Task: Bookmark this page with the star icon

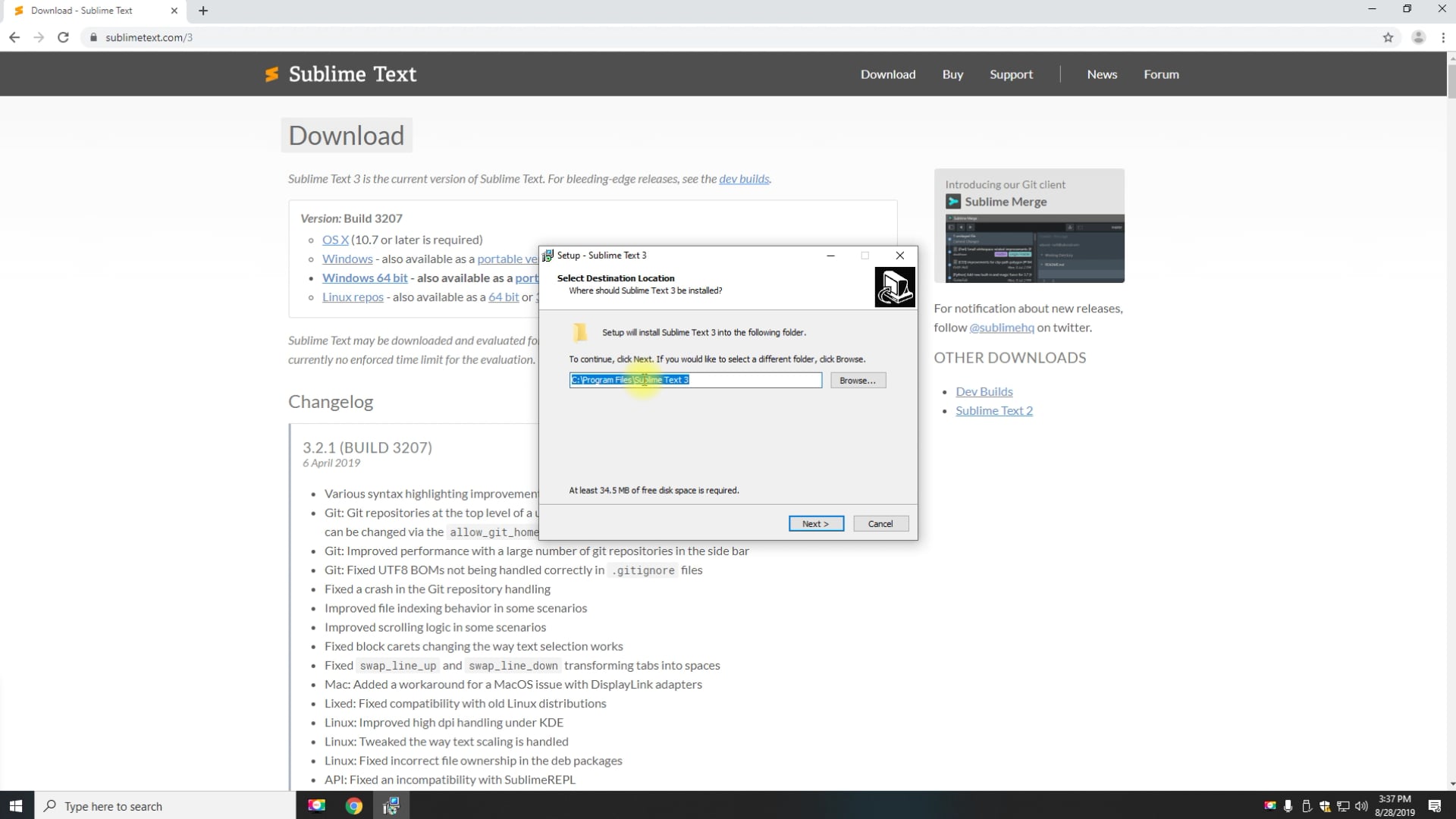Action: (x=1389, y=36)
